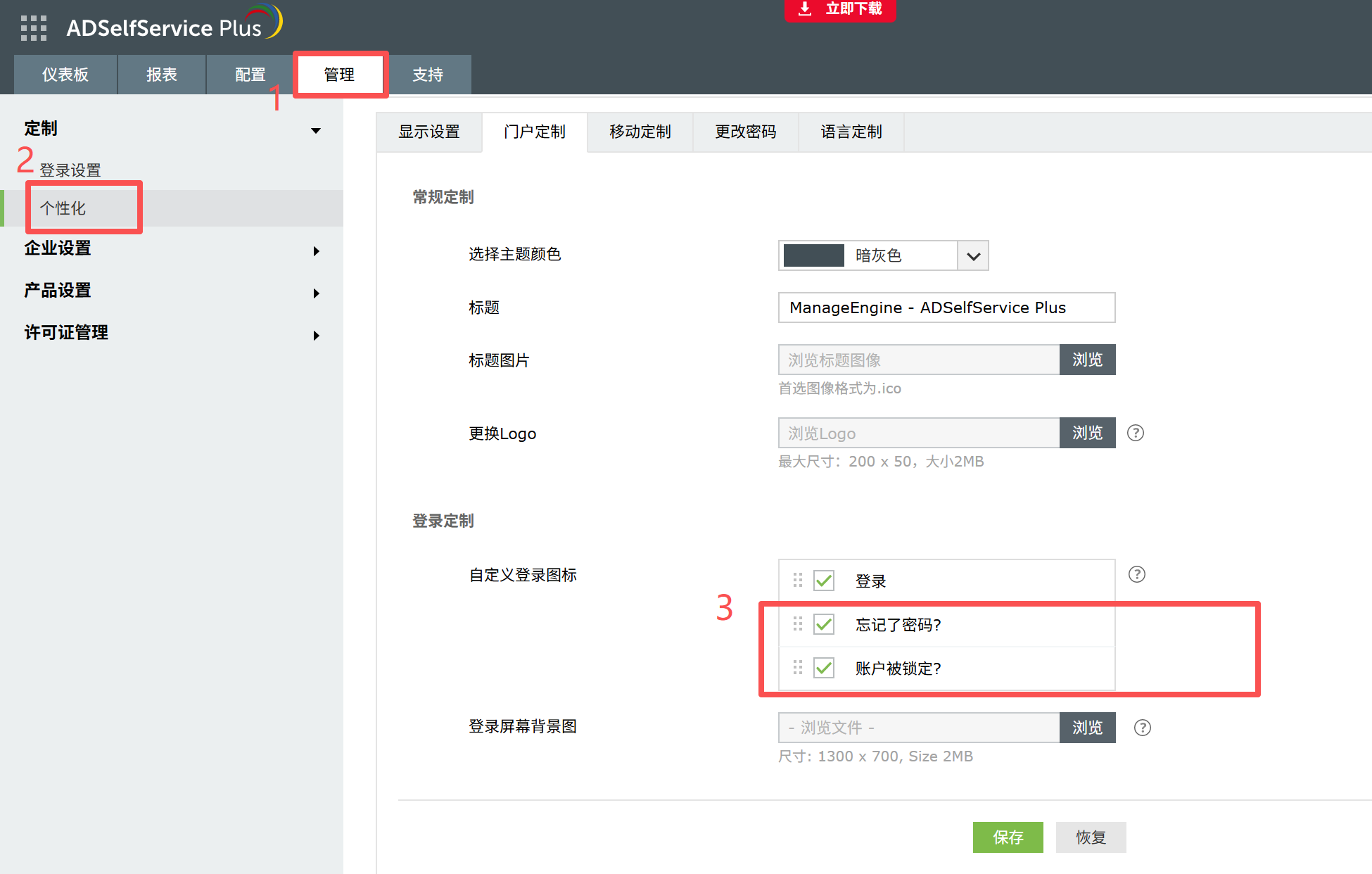
Task: Click the dark gray theme color swatch
Action: (814, 255)
